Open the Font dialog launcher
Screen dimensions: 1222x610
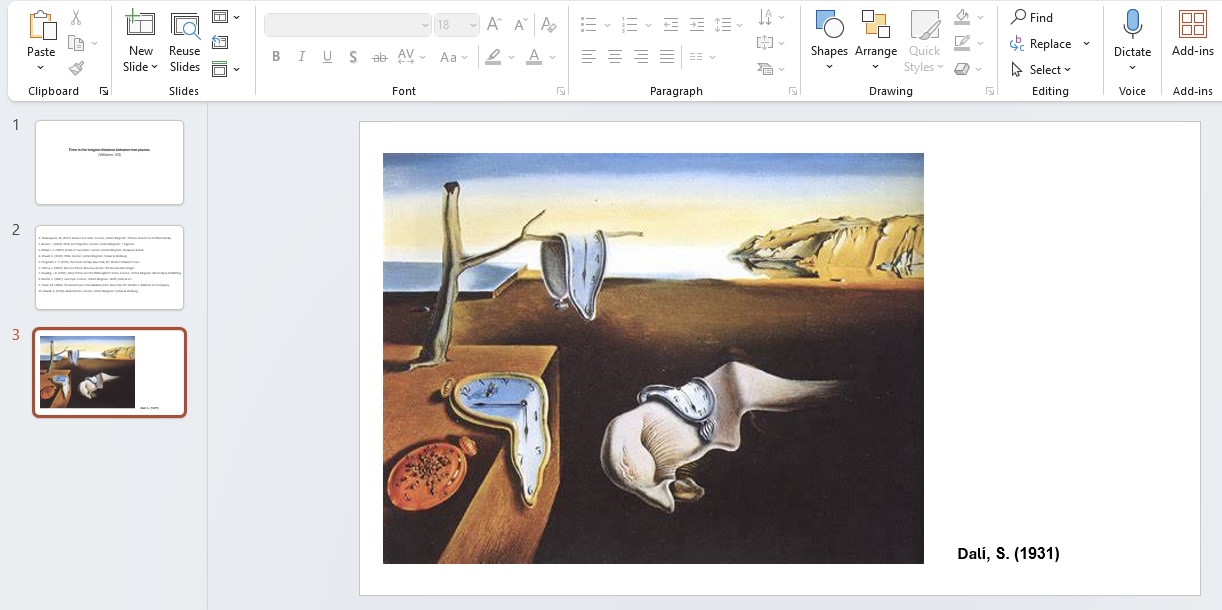pos(560,91)
